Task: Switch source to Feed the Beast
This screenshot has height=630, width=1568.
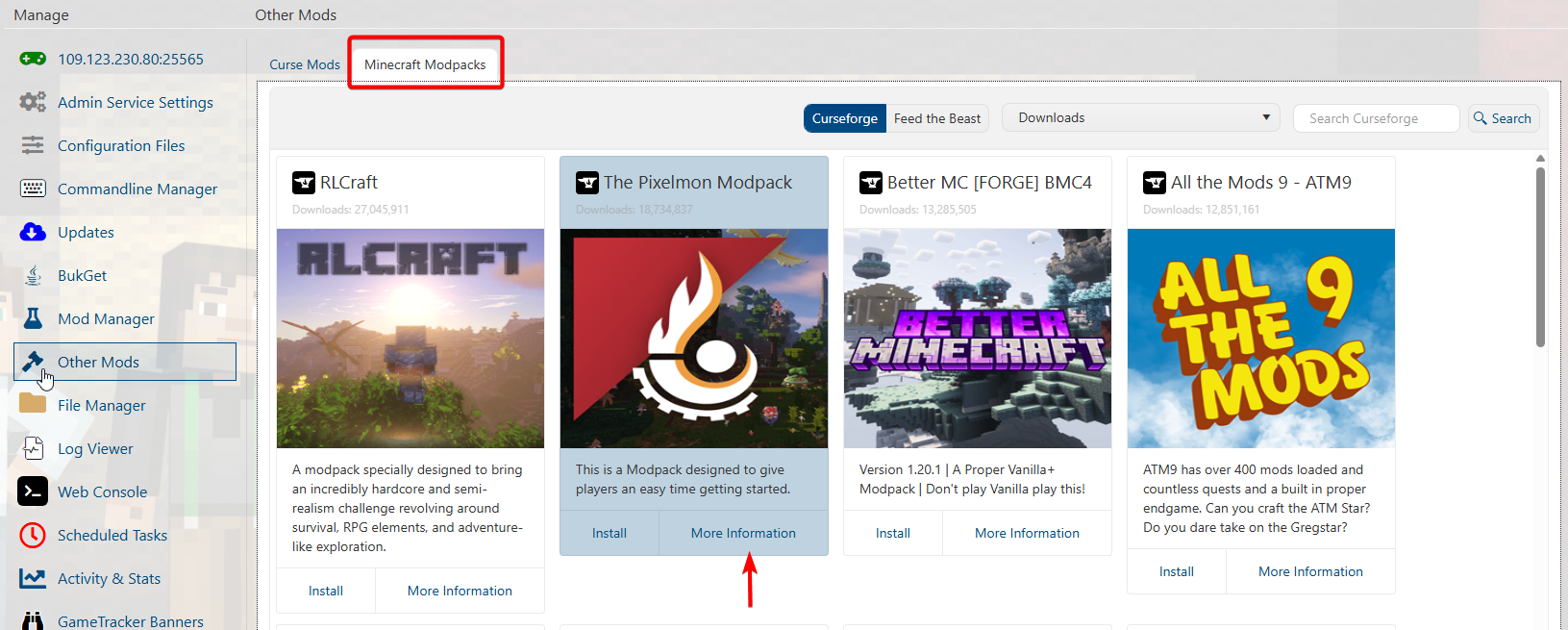Action: (936, 118)
